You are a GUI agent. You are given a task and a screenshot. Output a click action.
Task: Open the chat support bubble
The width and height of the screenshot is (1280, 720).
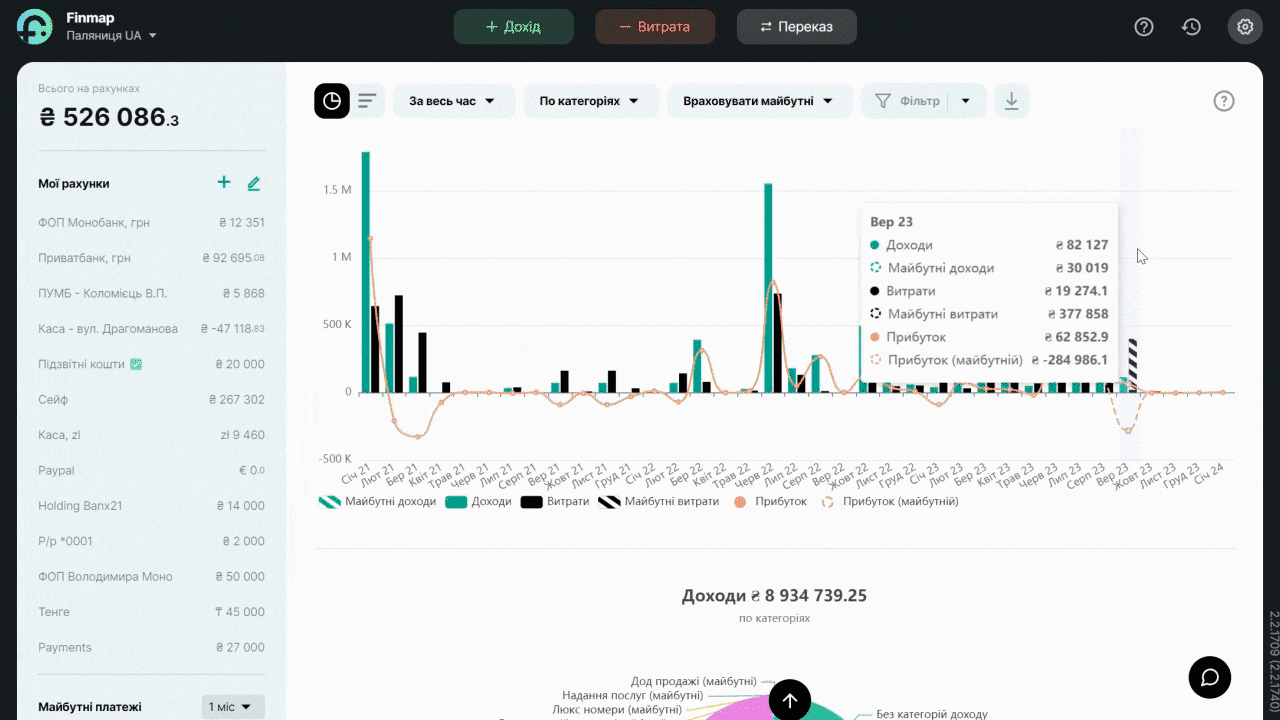(x=1210, y=677)
